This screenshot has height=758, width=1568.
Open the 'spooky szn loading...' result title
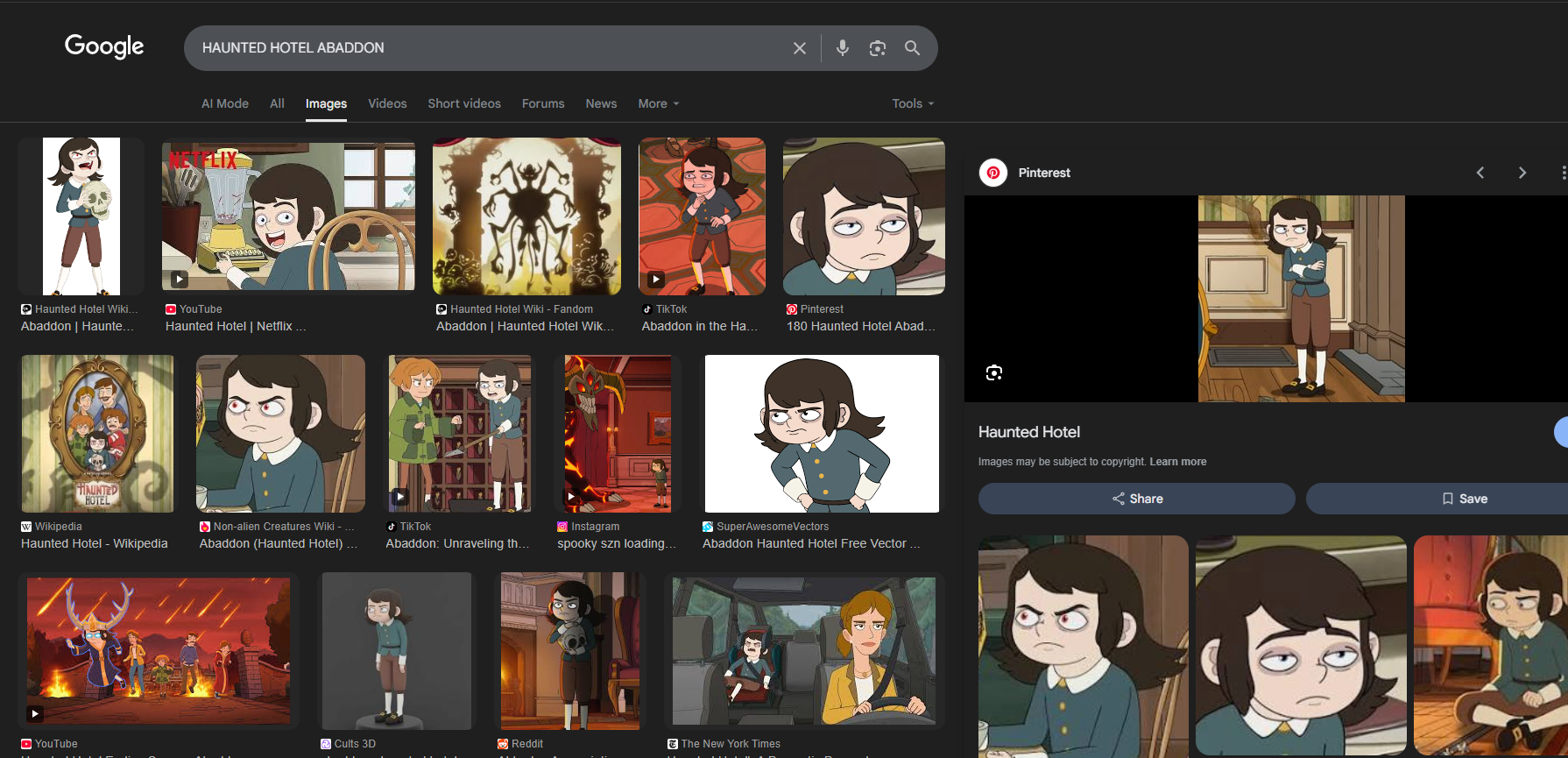(x=617, y=543)
